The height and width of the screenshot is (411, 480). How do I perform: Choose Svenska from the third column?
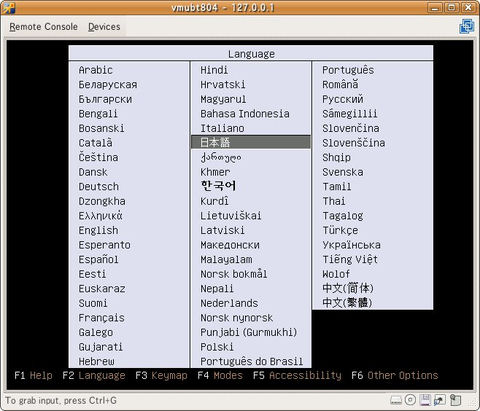click(x=343, y=172)
